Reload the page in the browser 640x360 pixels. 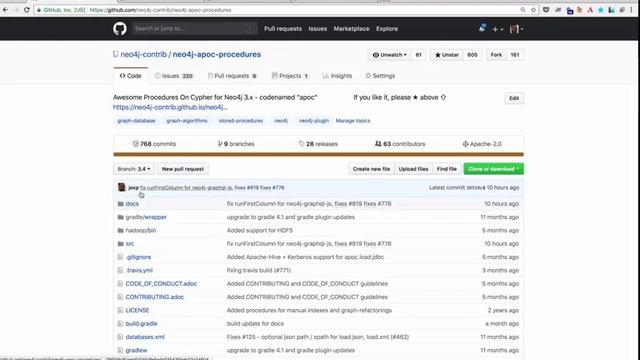click(27, 10)
